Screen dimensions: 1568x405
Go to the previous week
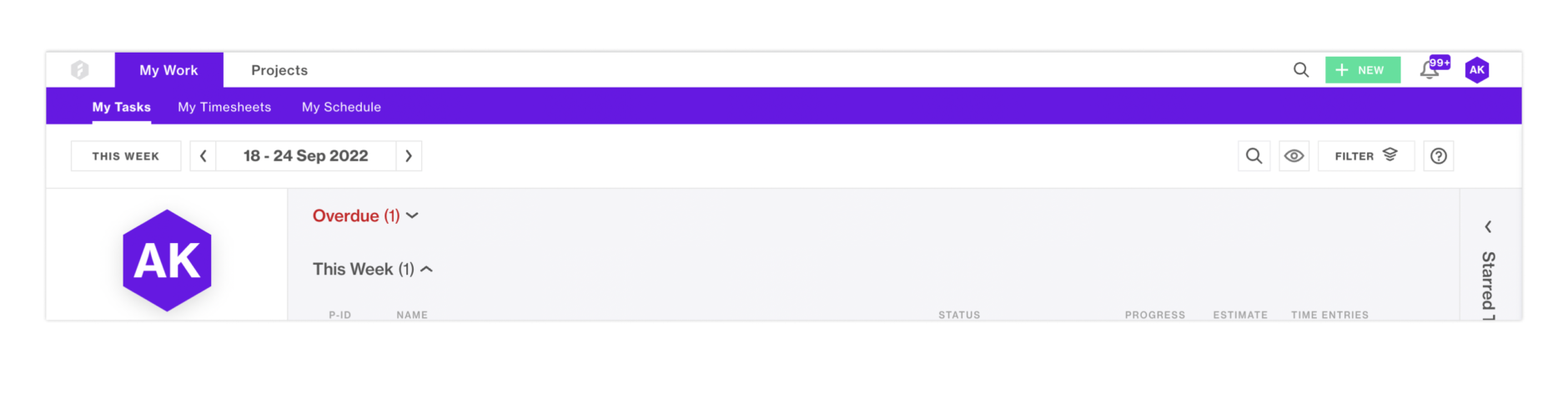click(204, 156)
